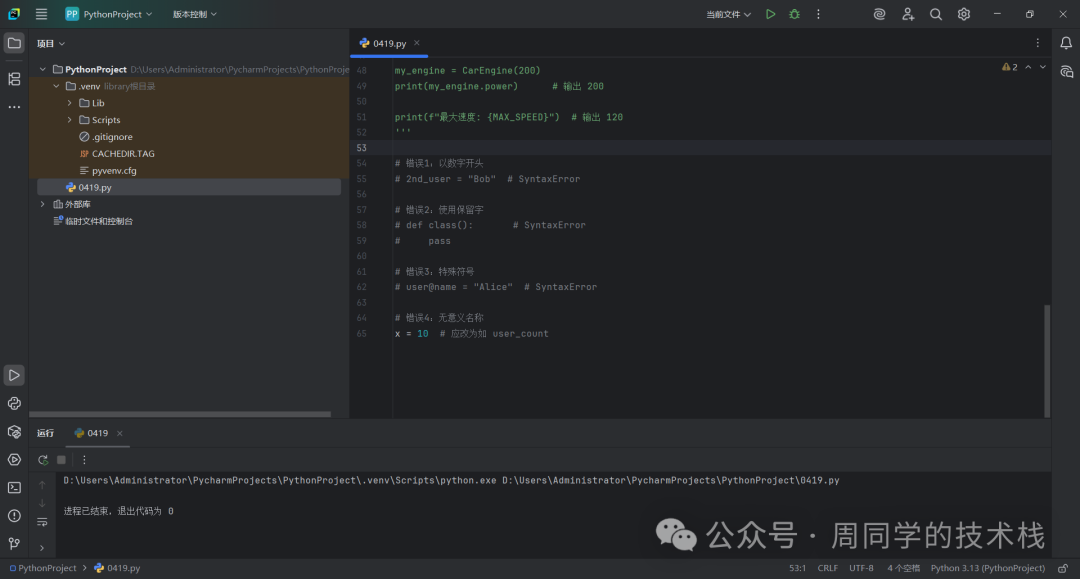
Task: Toggle soft-wrap in the Run console
Action: point(42,522)
